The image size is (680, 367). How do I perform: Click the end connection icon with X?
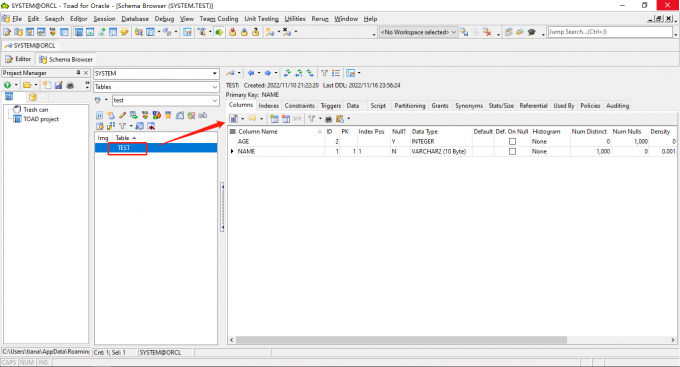click(287, 32)
